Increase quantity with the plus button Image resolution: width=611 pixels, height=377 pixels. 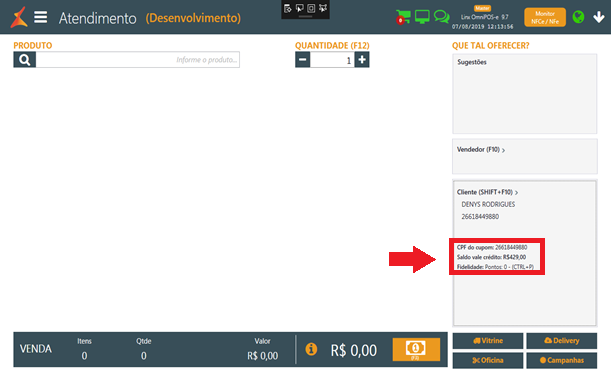click(x=362, y=60)
